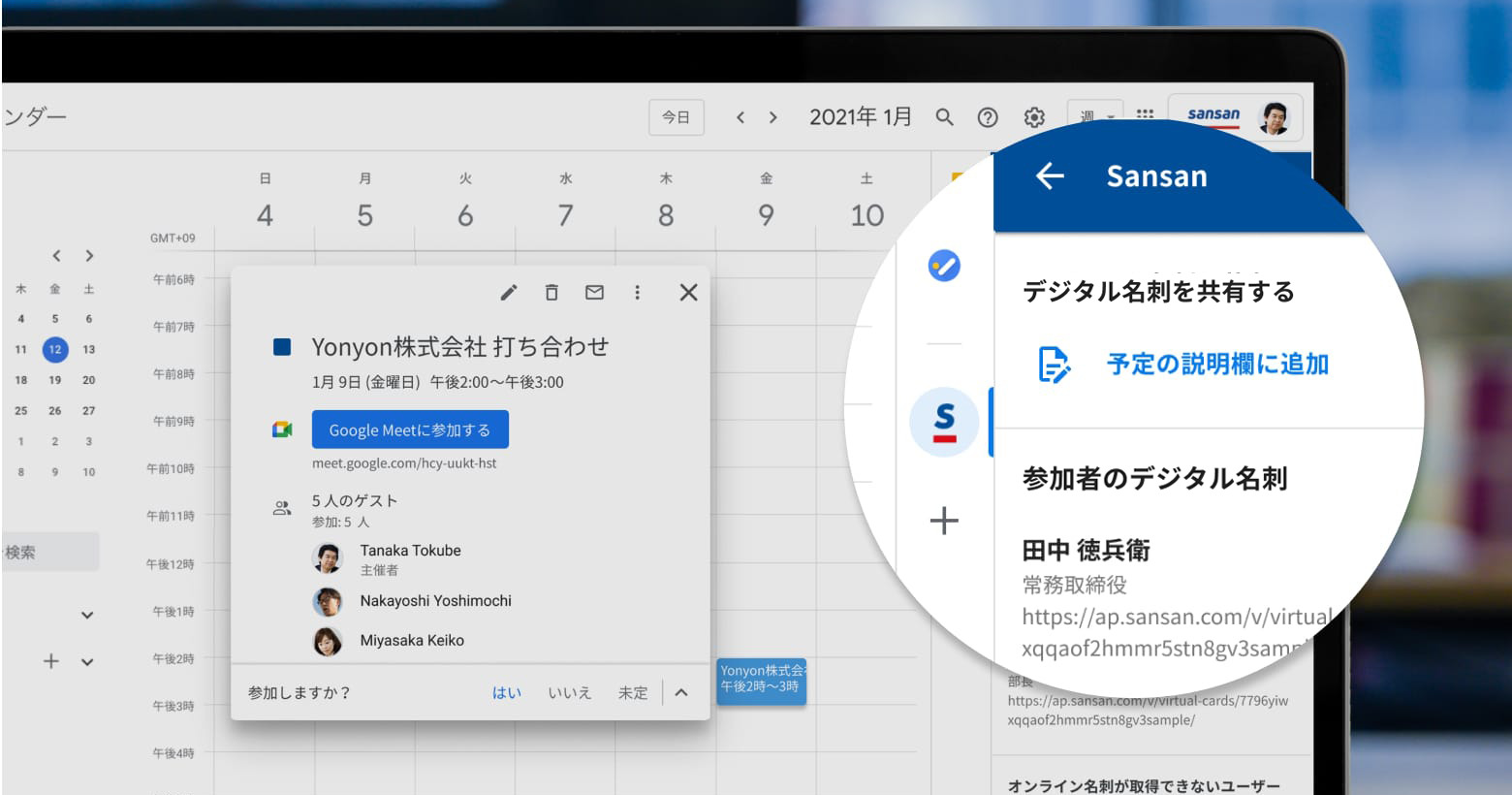
Task: Click the 検索 search field in sidebar
Action: pyautogui.click(x=49, y=552)
